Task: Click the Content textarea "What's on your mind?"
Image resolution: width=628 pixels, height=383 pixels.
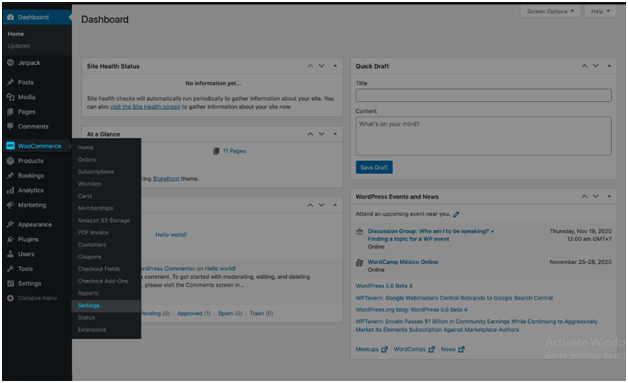Action: pyautogui.click(x=483, y=136)
